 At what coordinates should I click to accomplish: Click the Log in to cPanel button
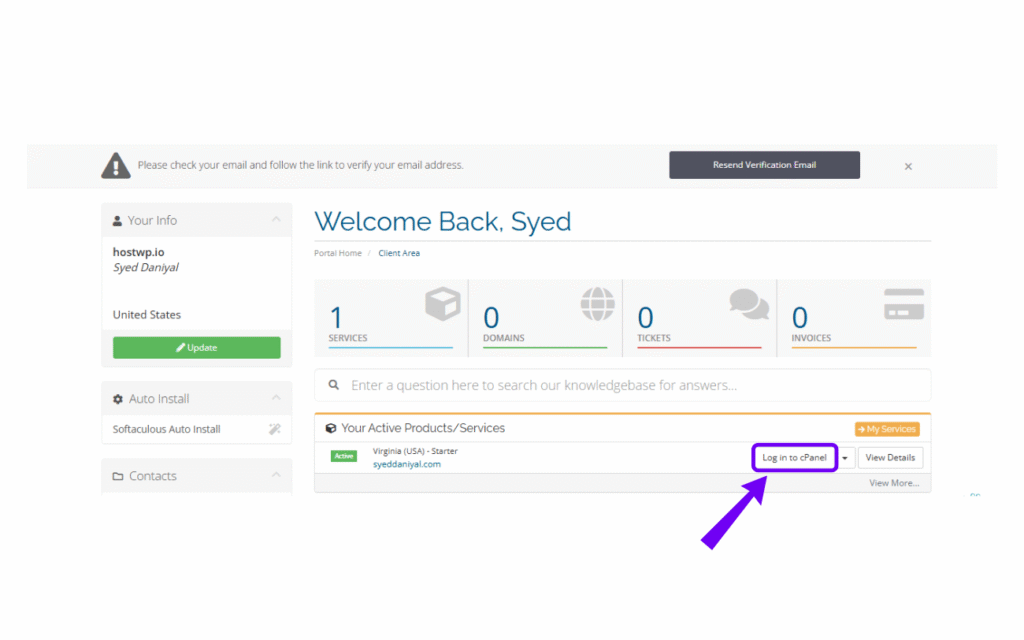point(794,457)
